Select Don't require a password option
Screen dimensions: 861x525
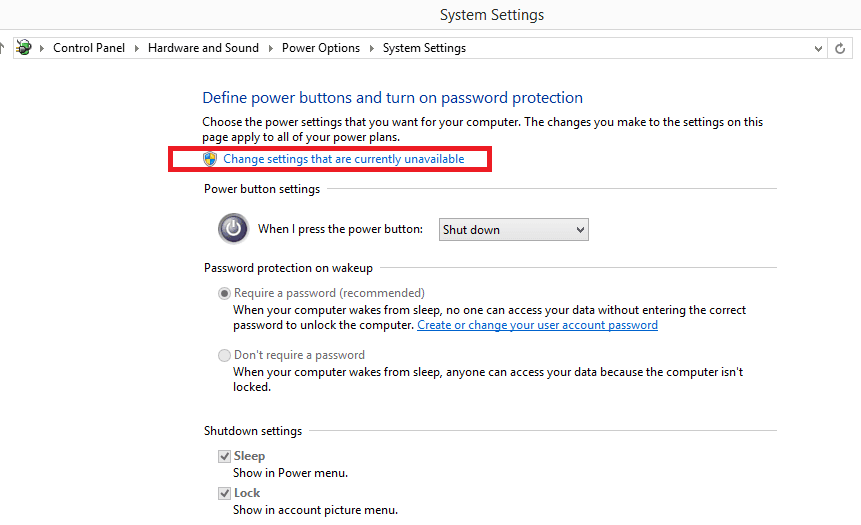(x=224, y=355)
